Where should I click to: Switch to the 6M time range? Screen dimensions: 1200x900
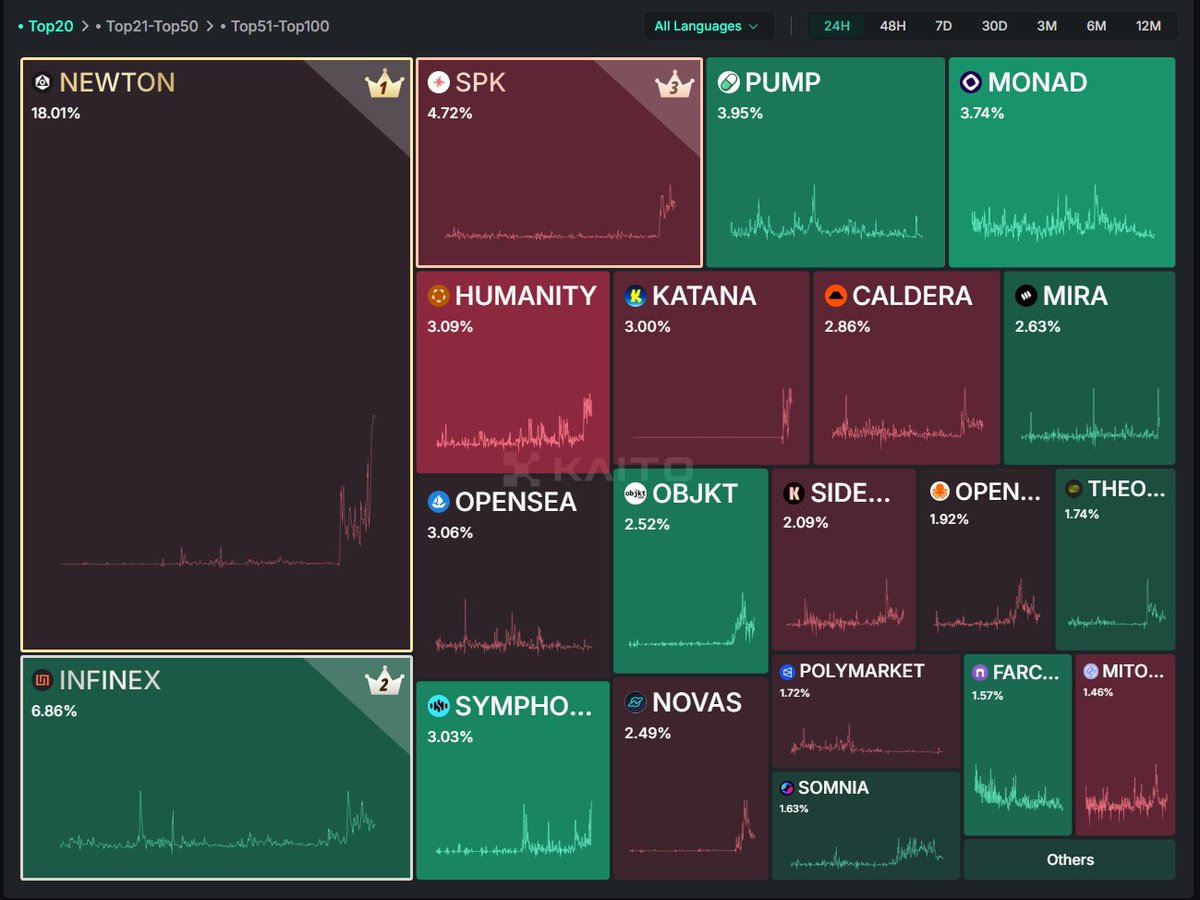pyautogui.click(x=1096, y=26)
